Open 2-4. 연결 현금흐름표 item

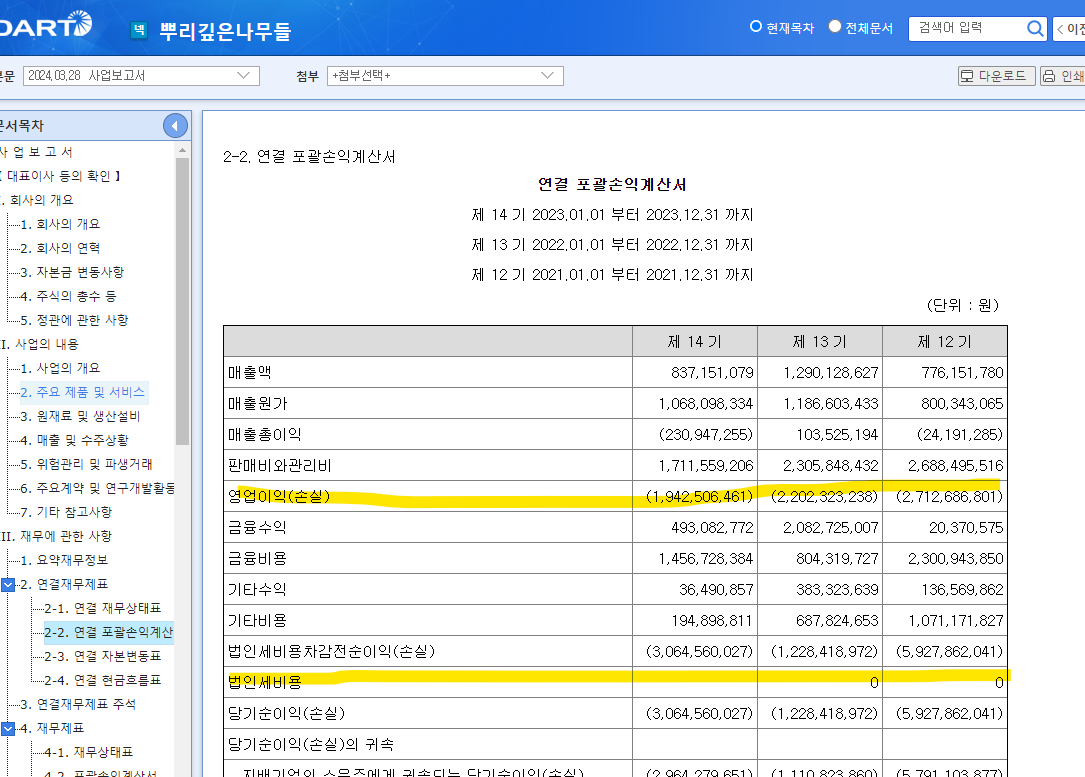tap(102, 680)
